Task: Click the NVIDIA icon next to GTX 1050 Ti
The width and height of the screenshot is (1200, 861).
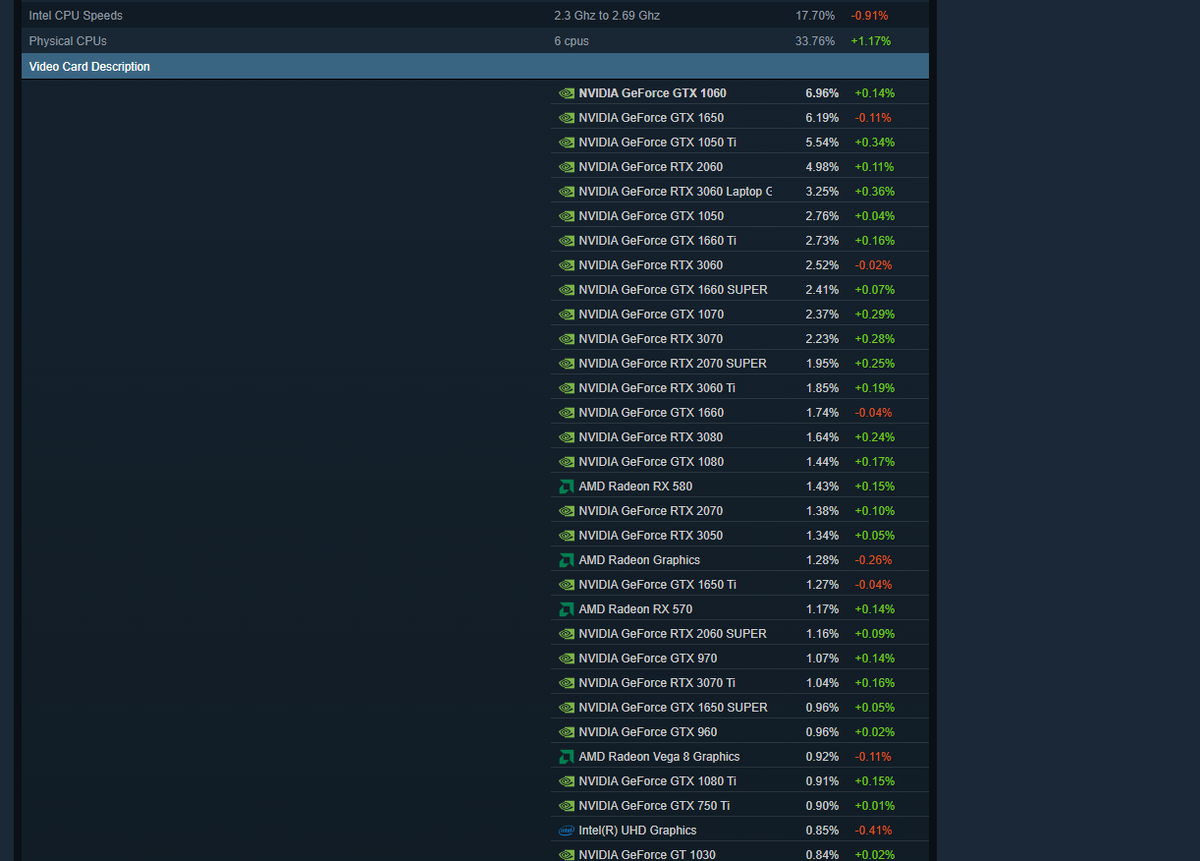Action: [x=566, y=142]
